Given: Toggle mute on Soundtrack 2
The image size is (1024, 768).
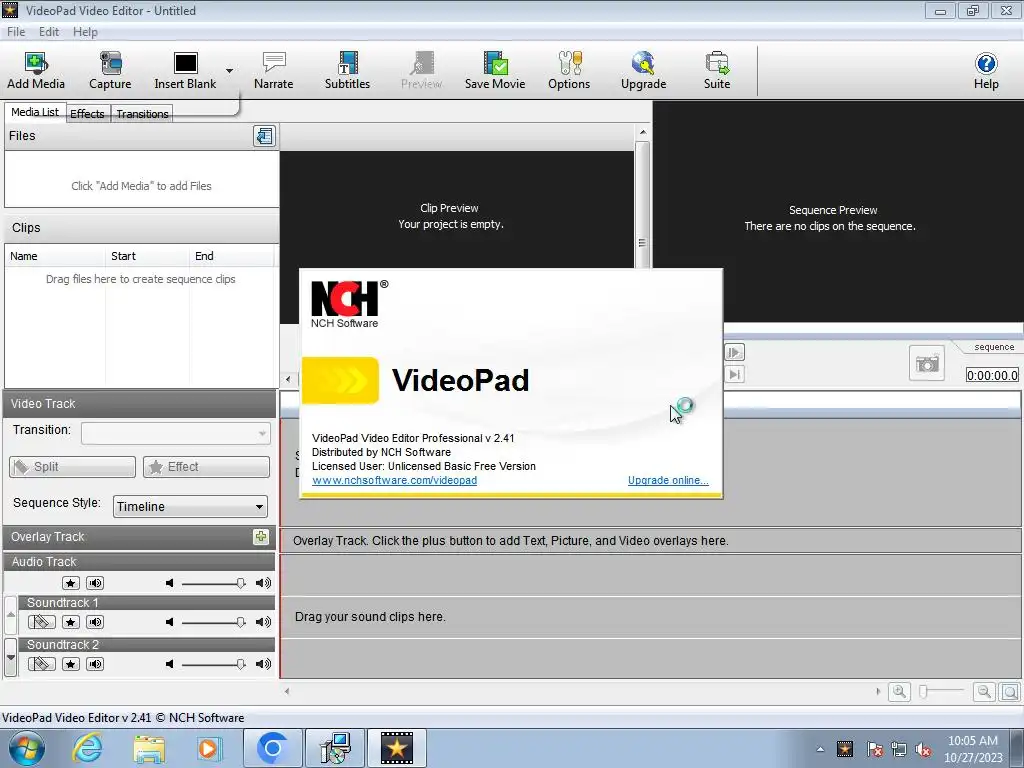Looking at the screenshot, I should (x=95, y=664).
